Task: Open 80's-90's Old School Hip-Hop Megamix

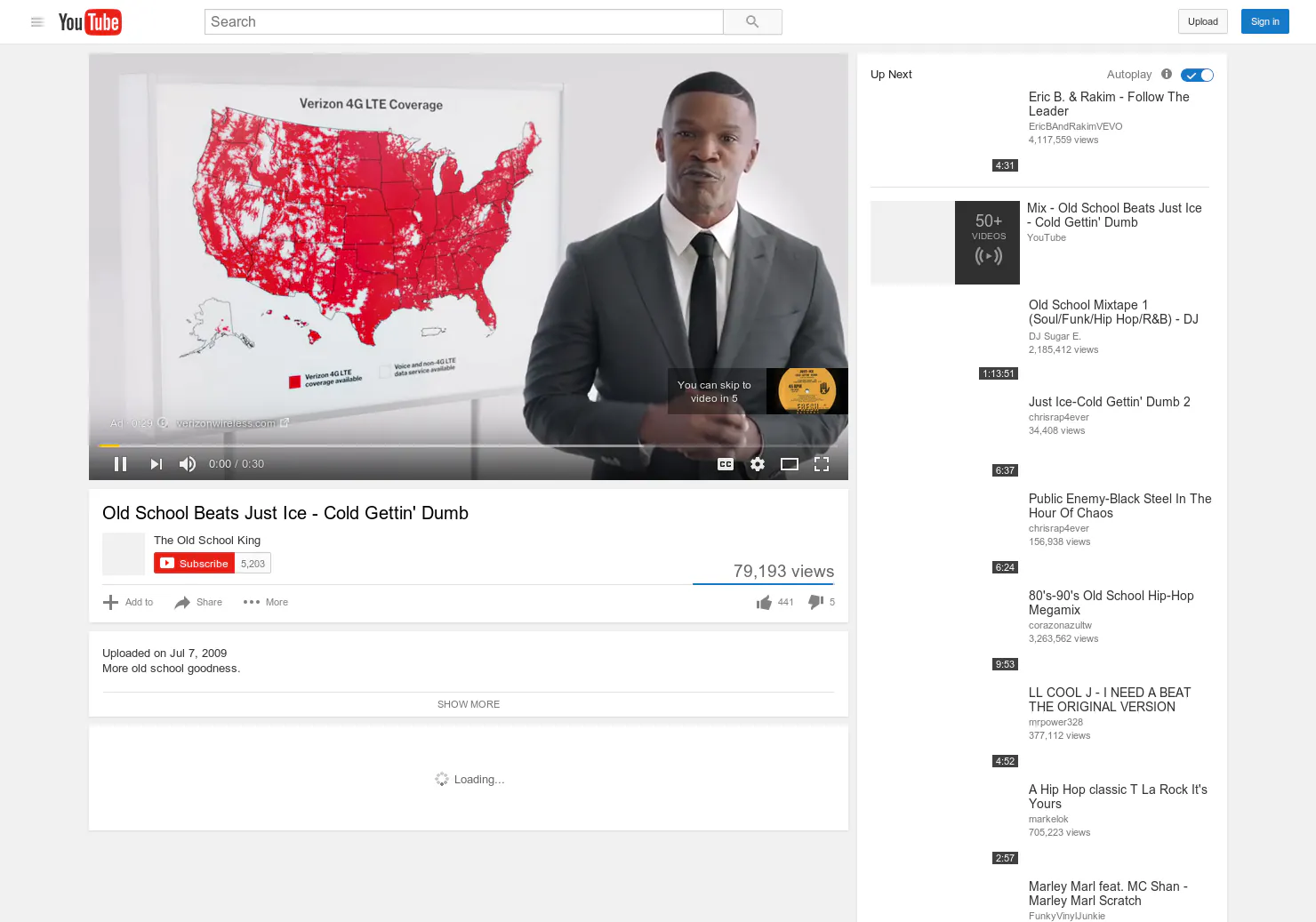Action: click(1111, 603)
